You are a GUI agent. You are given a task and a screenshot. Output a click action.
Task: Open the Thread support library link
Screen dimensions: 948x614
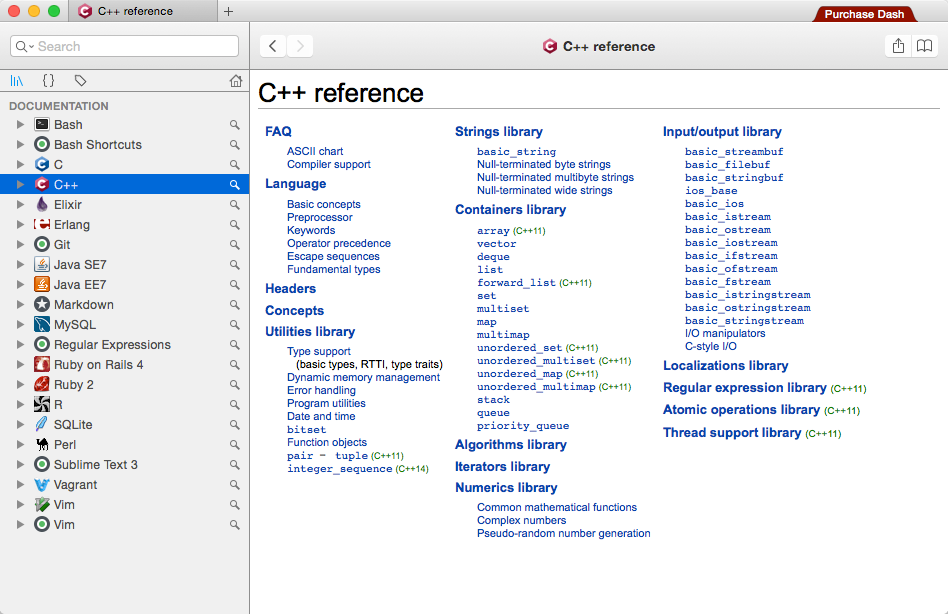pyautogui.click(x=732, y=433)
